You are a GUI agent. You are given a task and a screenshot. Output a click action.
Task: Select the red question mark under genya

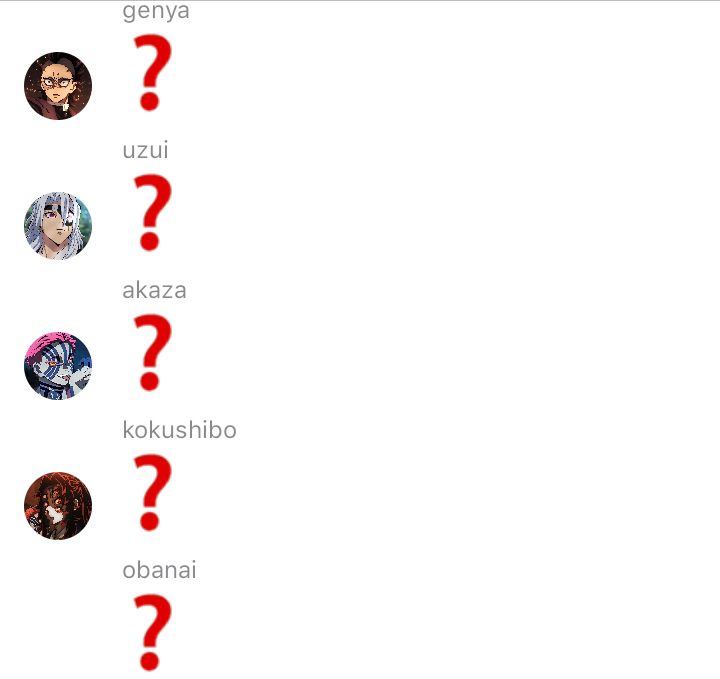152,73
